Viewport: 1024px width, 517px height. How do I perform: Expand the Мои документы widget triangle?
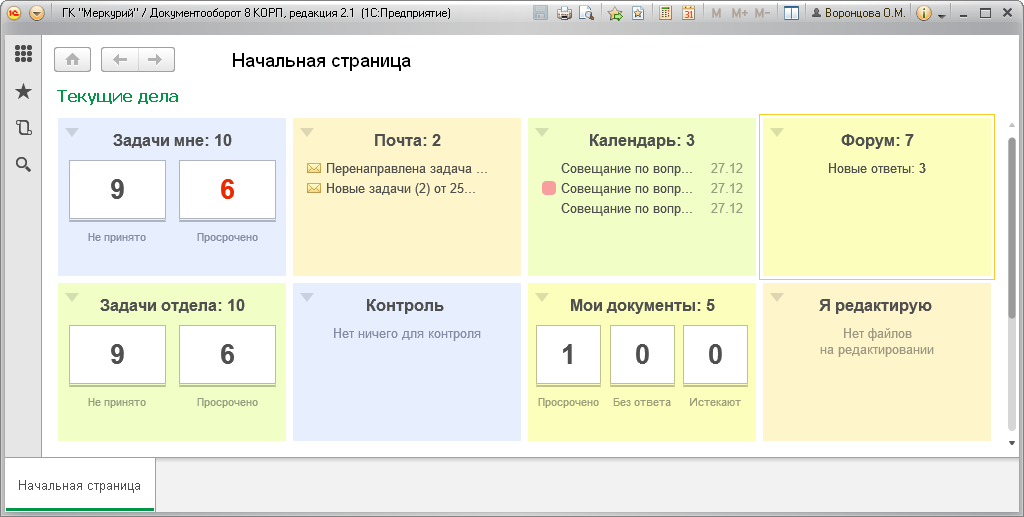pyautogui.click(x=541, y=298)
